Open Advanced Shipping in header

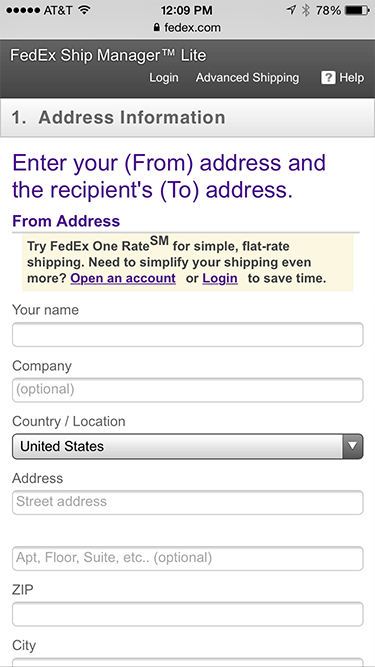247,78
